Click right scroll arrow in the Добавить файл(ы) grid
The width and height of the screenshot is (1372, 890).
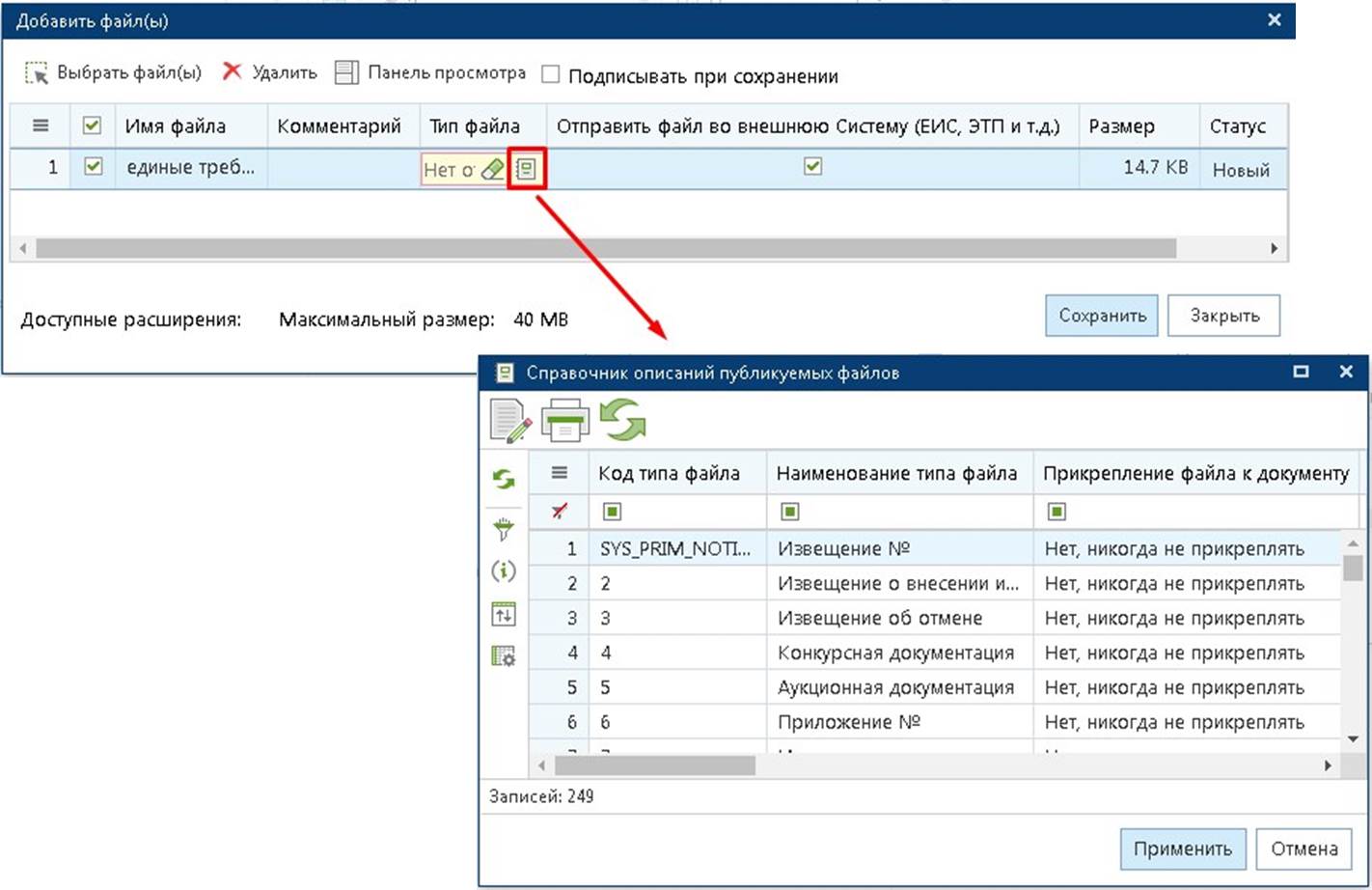[1275, 248]
